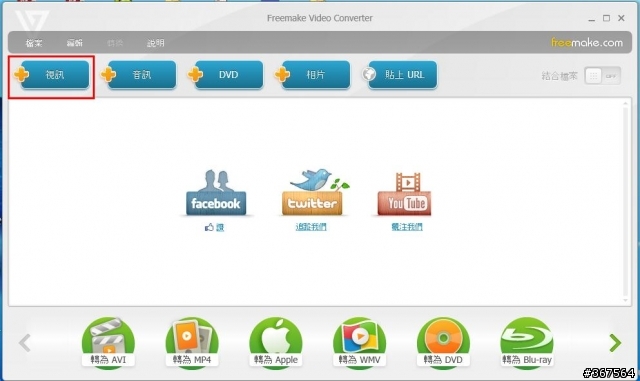Viewport: 640px width, 381px height.
Task: Select the 轉為 DVD output icon
Action: coord(443,343)
